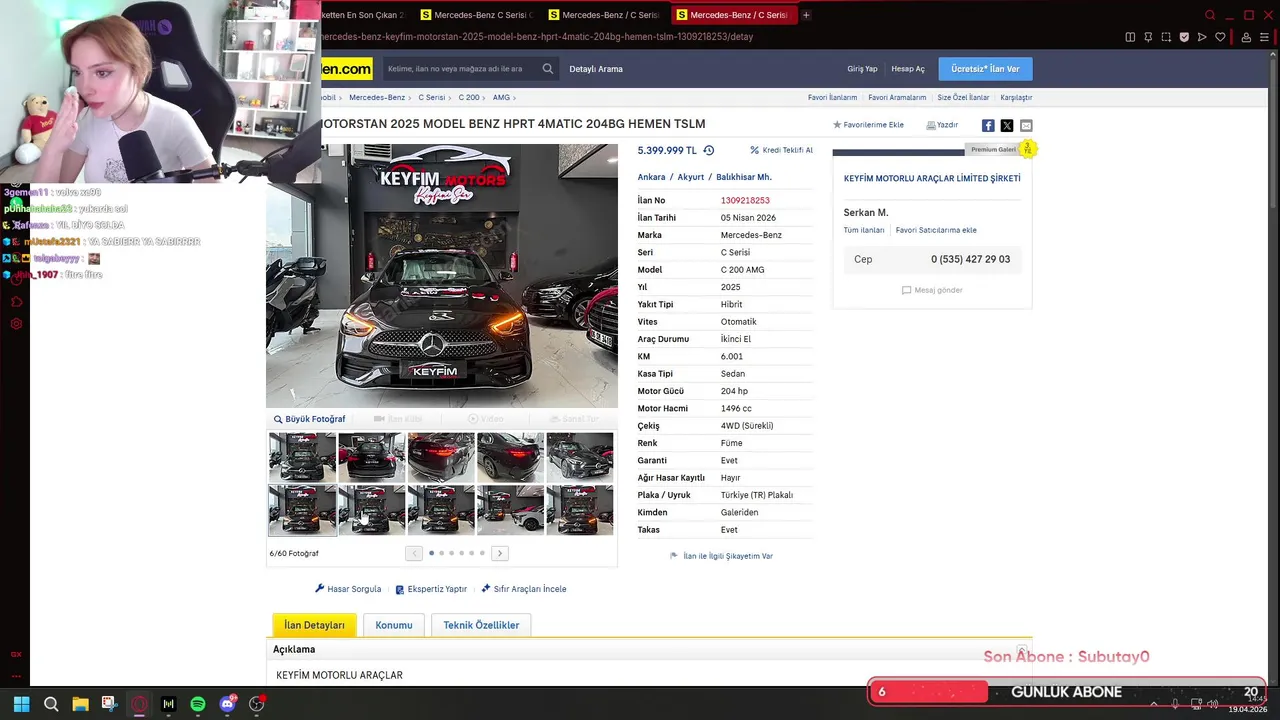This screenshot has height=720, width=1280.
Task: Go to previous photo thumbnails page arrow
Action: tap(414, 553)
